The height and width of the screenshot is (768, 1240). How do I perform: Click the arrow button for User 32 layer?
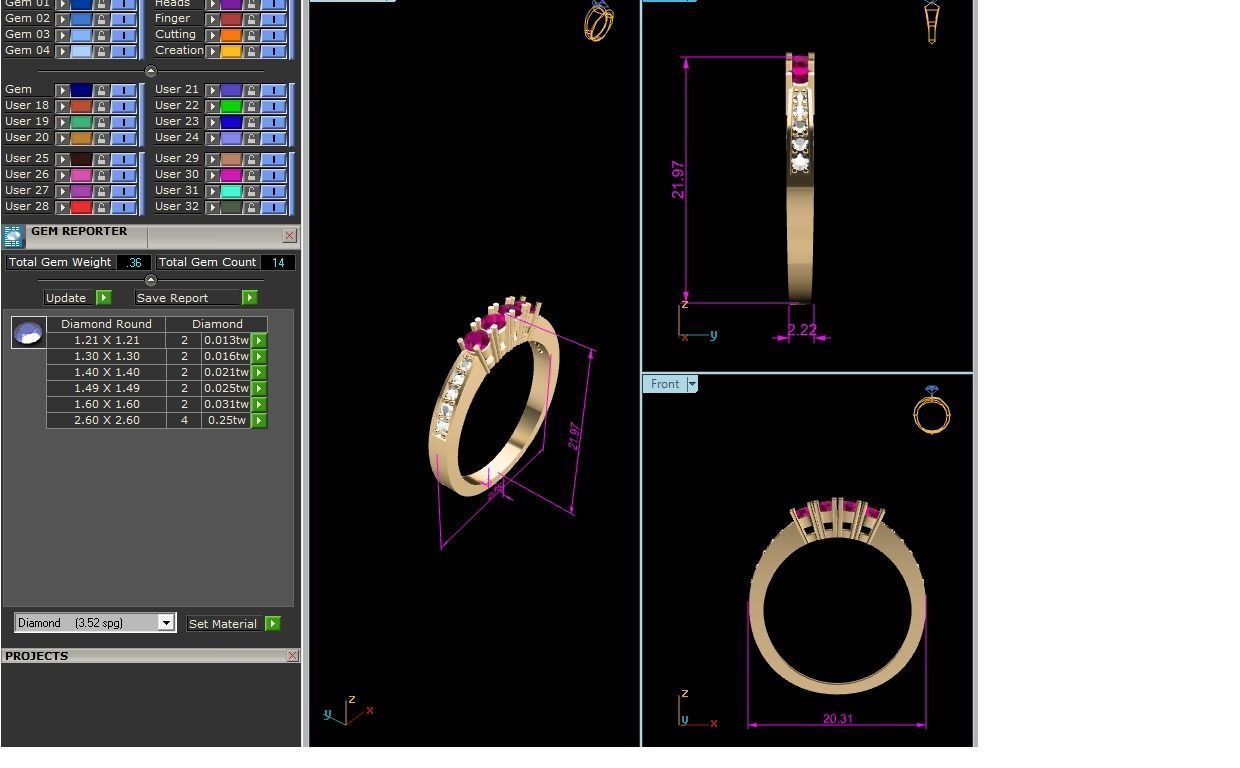(x=212, y=207)
